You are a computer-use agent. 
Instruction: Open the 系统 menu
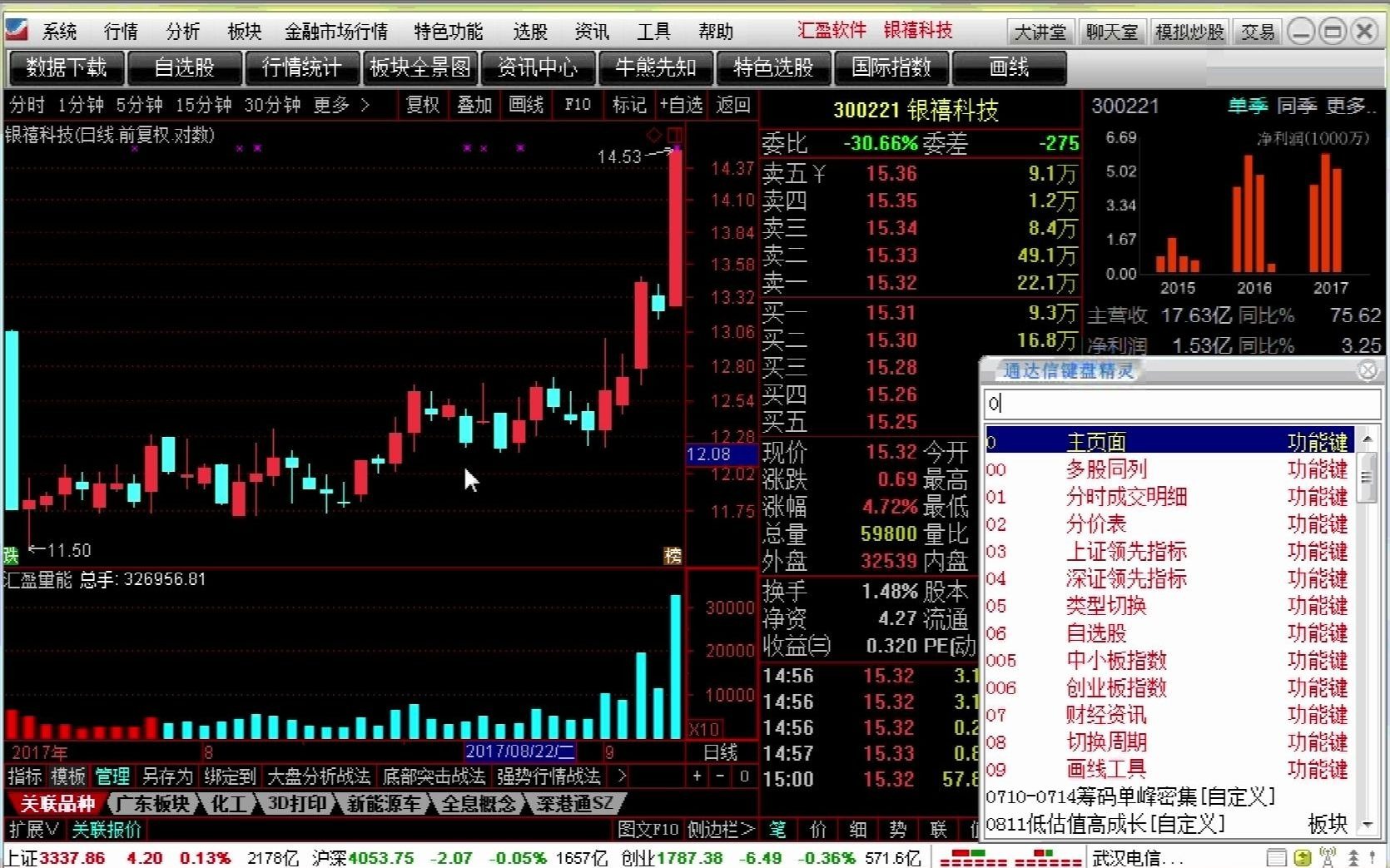(59, 32)
